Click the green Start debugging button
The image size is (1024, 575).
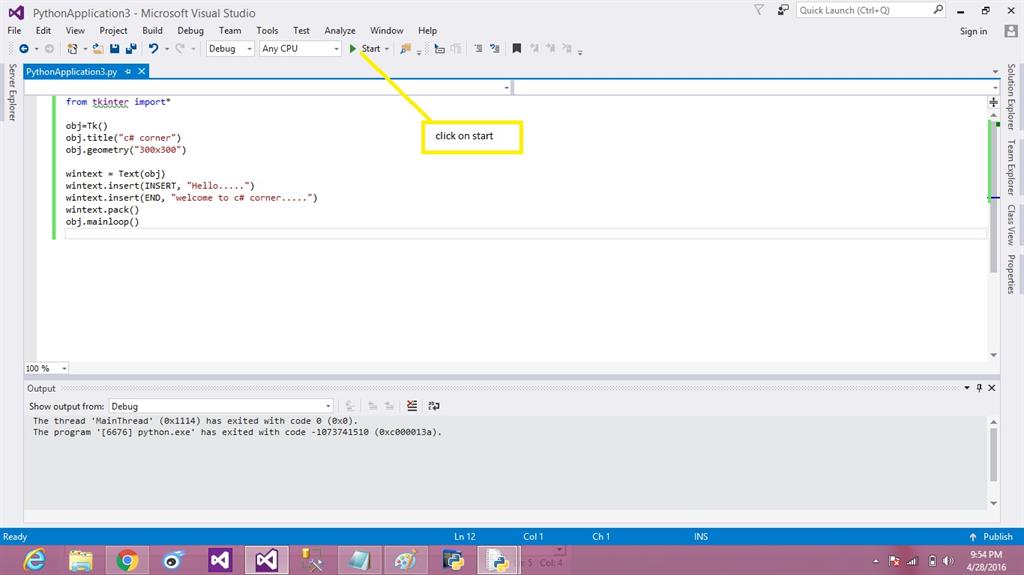pyautogui.click(x=365, y=48)
